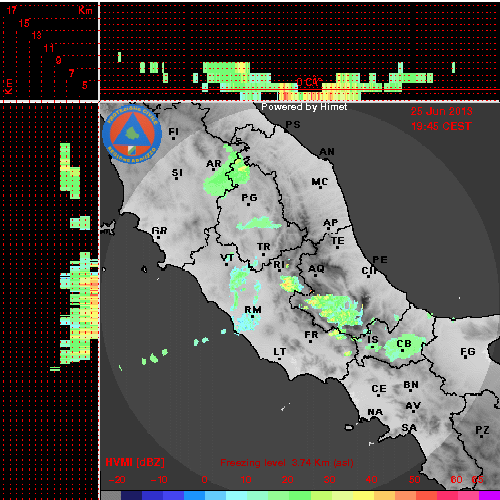Image resolution: width=500 pixels, height=500 pixels.
Task: Click the 25 Jun 2013 date label
Action: tap(441, 111)
